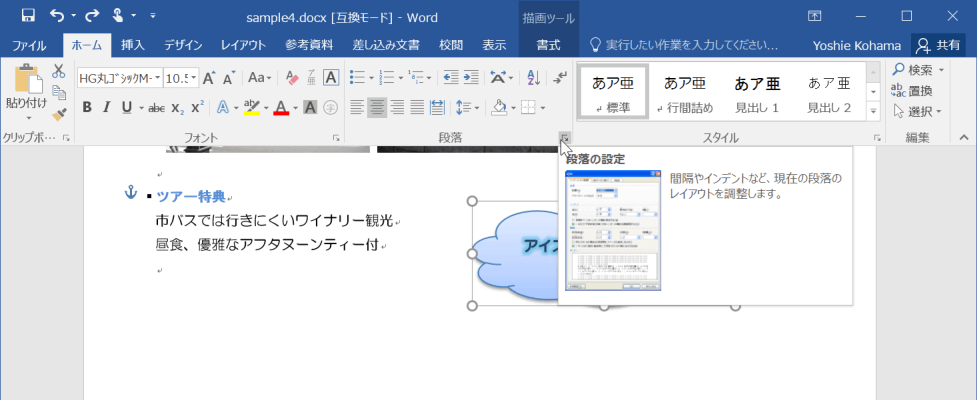Save the document with the floppy disk icon

(27, 17)
